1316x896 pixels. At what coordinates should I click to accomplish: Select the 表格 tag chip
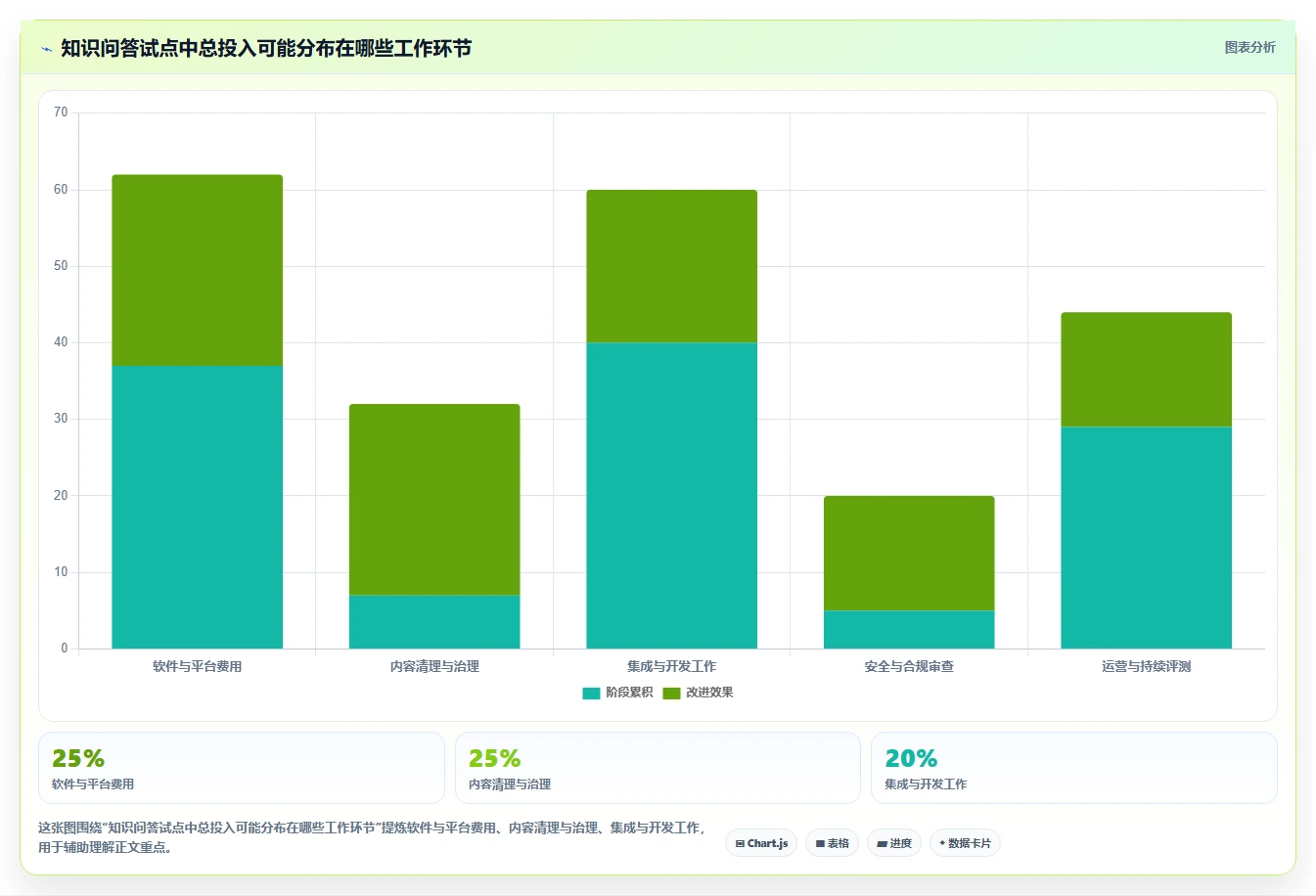[x=832, y=843]
